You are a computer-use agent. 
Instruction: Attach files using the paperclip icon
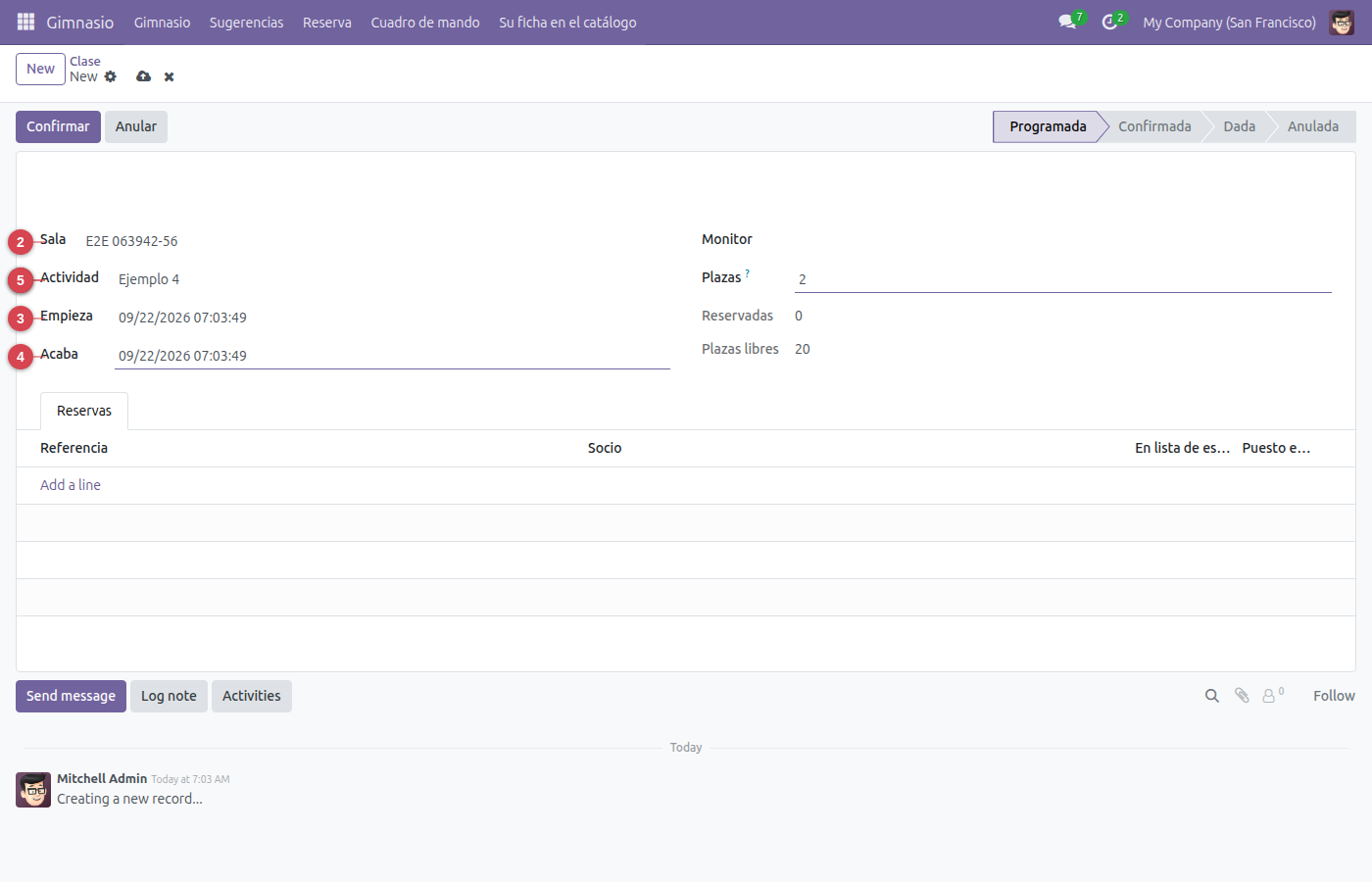[1242, 696]
